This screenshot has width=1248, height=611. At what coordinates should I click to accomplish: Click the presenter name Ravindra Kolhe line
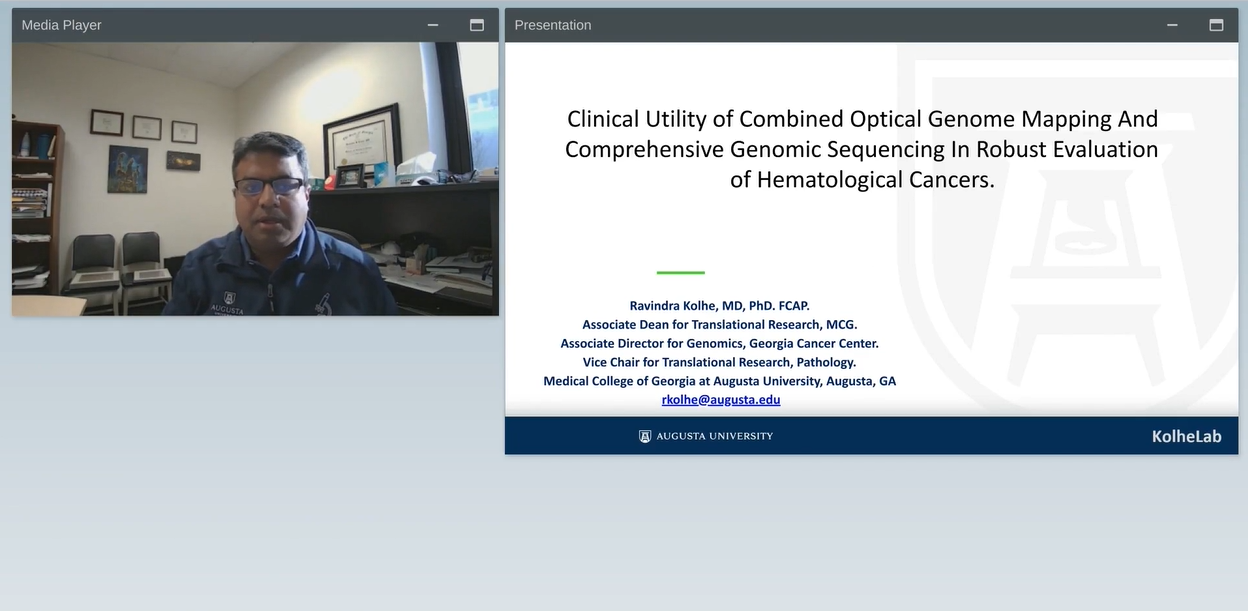(720, 305)
